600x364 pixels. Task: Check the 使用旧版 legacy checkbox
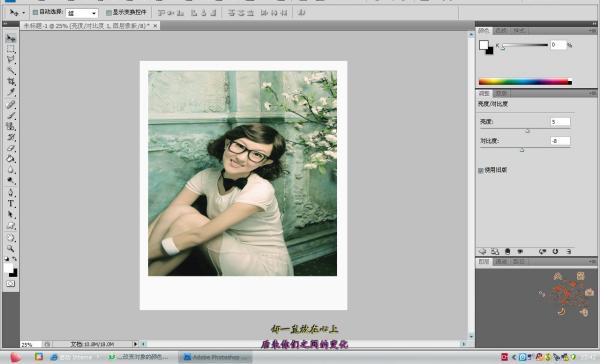click(481, 170)
